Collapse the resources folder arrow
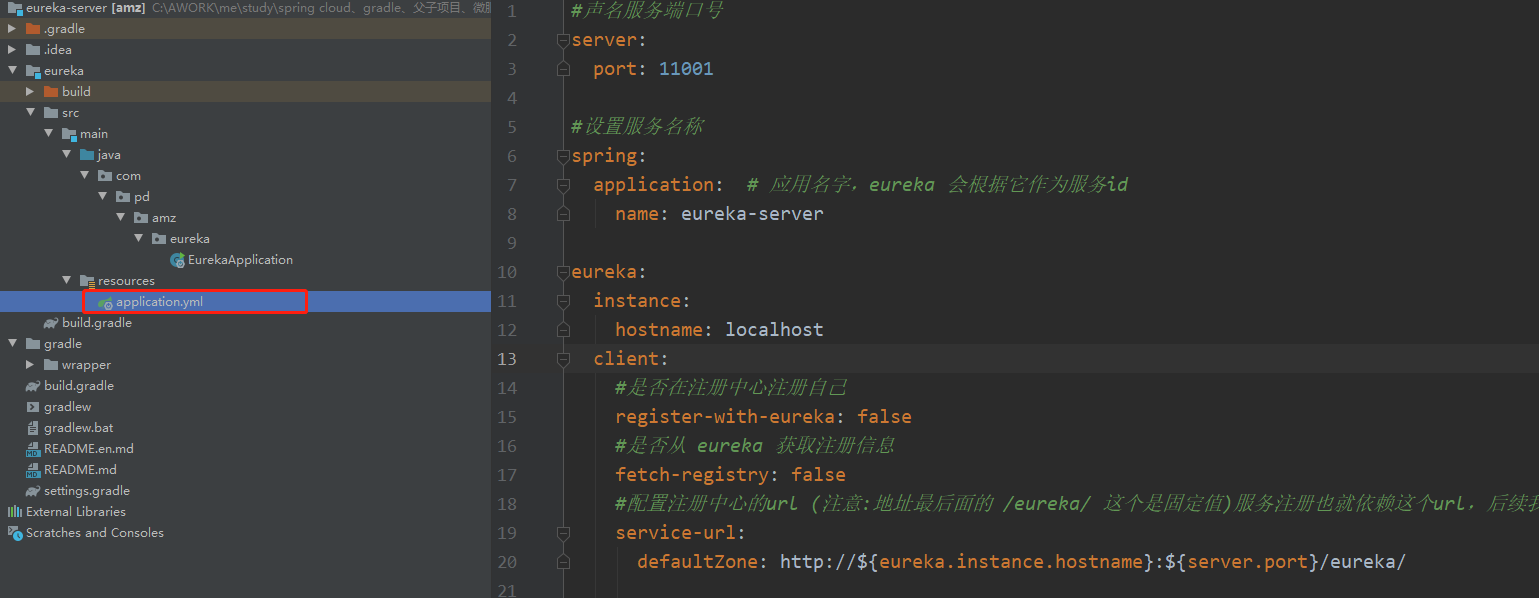This screenshot has width=1539, height=598. [x=66, y=281]
